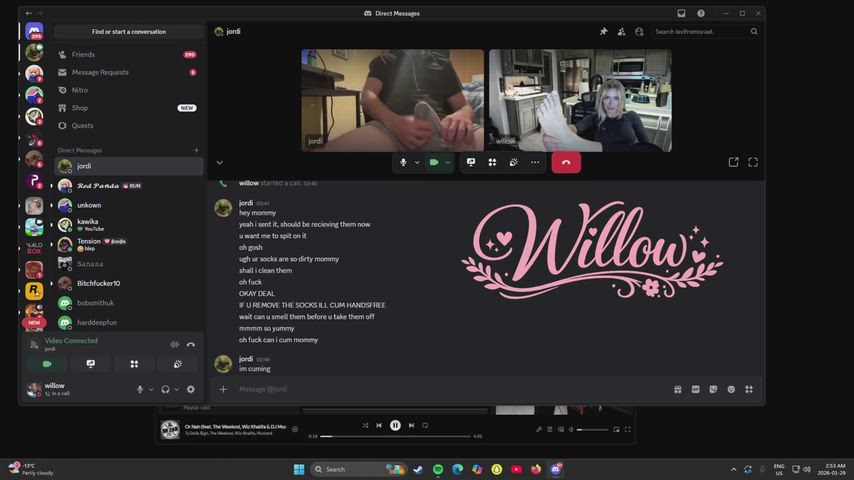Expand microphone options chevron in call controls
The height and width of the screenshot is (480, 854).
(x=417, y=162)
